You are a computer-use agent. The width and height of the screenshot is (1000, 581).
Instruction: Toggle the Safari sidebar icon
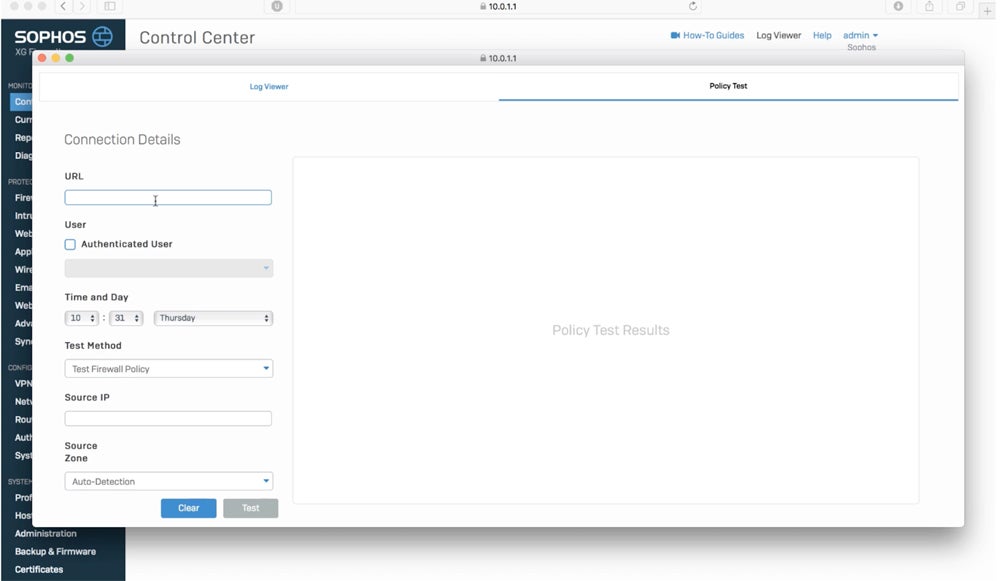110,6
